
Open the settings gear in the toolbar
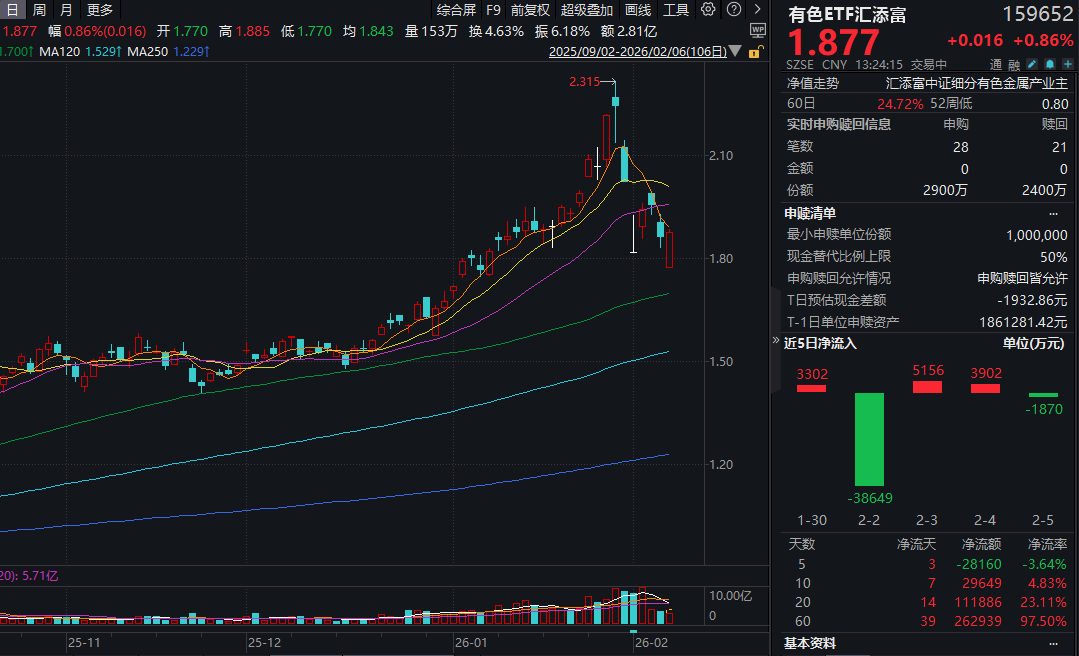pos(708,10)
